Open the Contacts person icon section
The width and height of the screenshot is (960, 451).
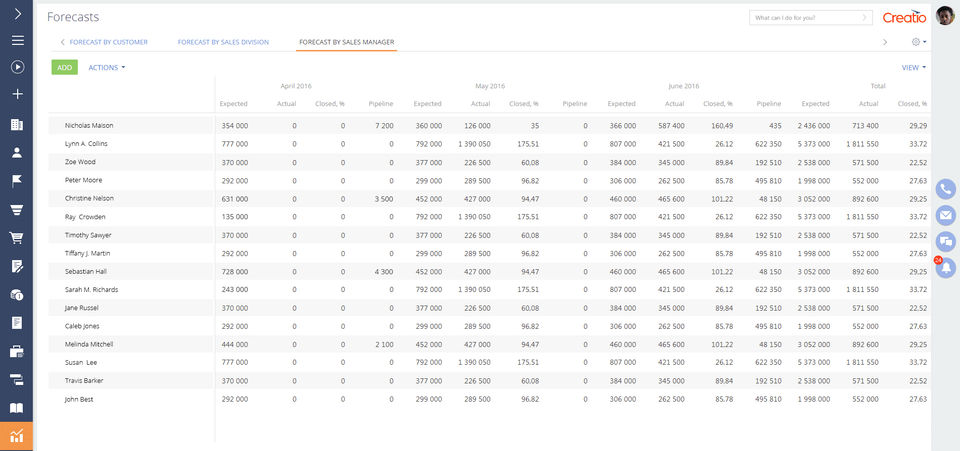(x=16, y=153)
